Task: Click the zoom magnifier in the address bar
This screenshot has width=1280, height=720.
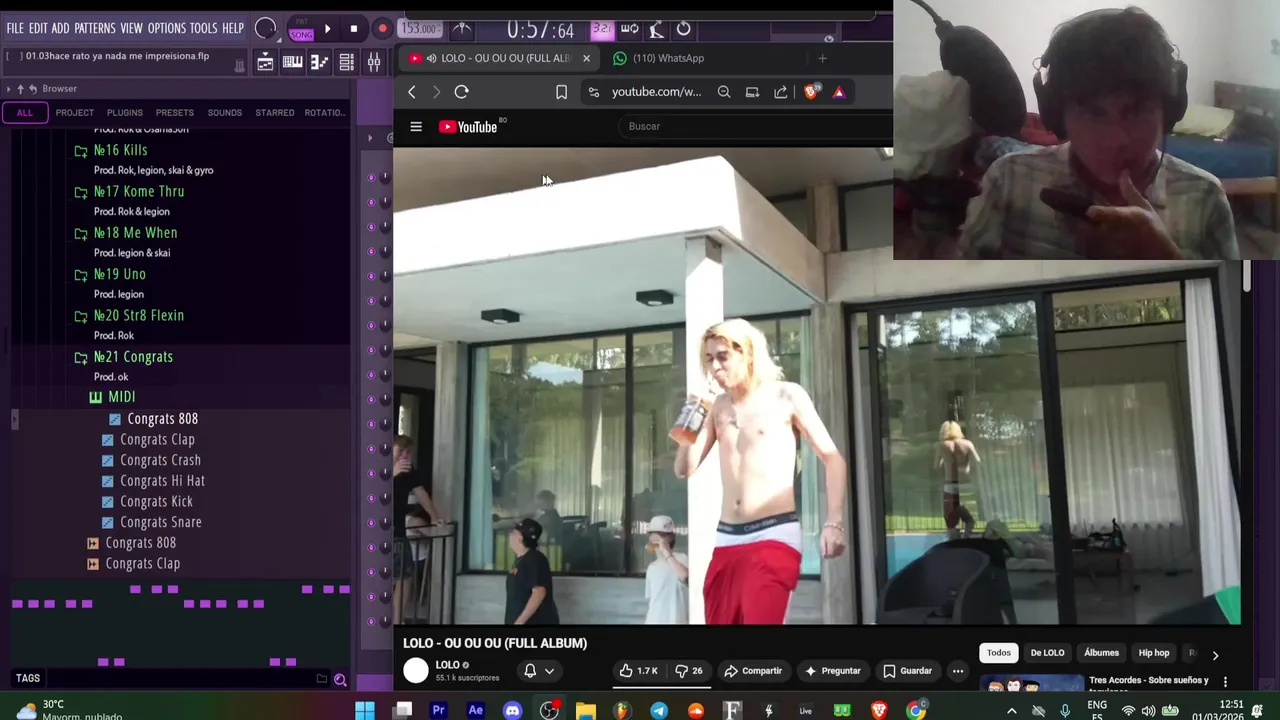Action: pos(724,92)
